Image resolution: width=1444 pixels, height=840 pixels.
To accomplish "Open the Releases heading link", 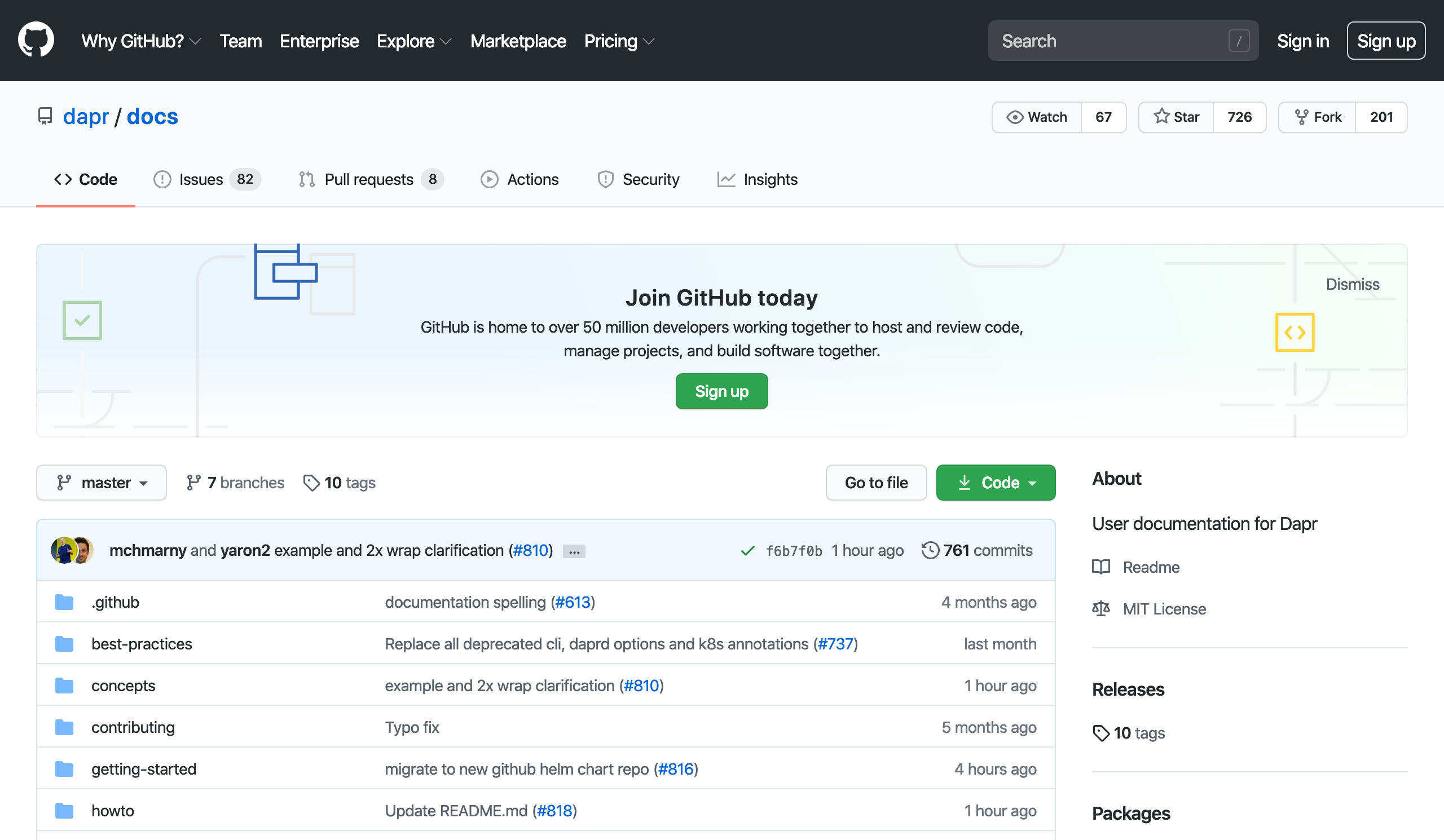I will tap(1128, 689).
